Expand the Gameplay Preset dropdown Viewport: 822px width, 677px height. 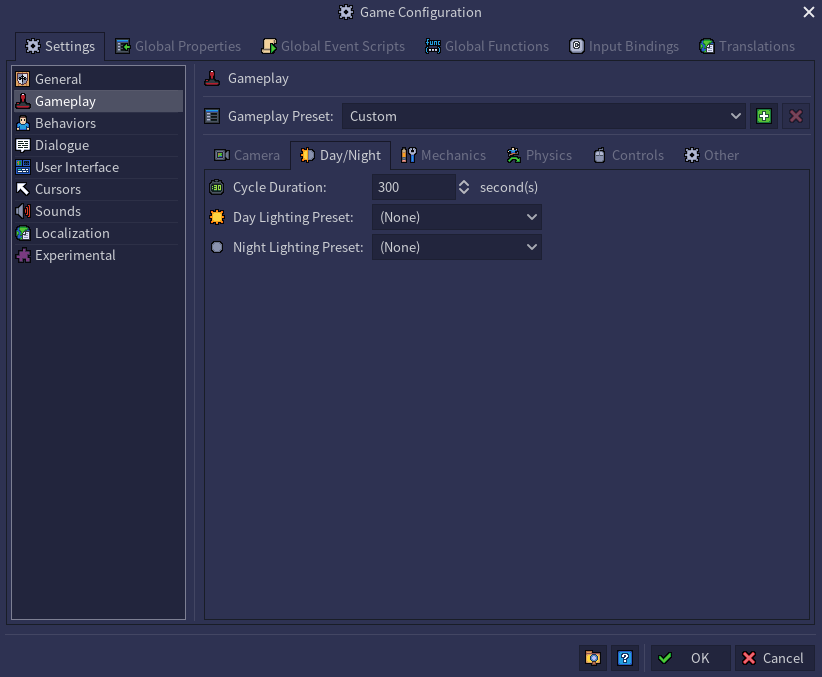[544, 116]
